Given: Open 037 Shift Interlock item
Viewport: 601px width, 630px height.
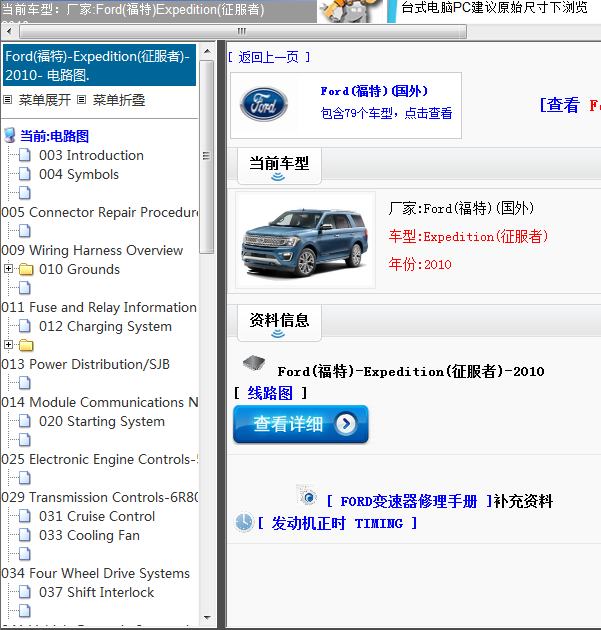Looking at the screenshot, I should point(96,592).
